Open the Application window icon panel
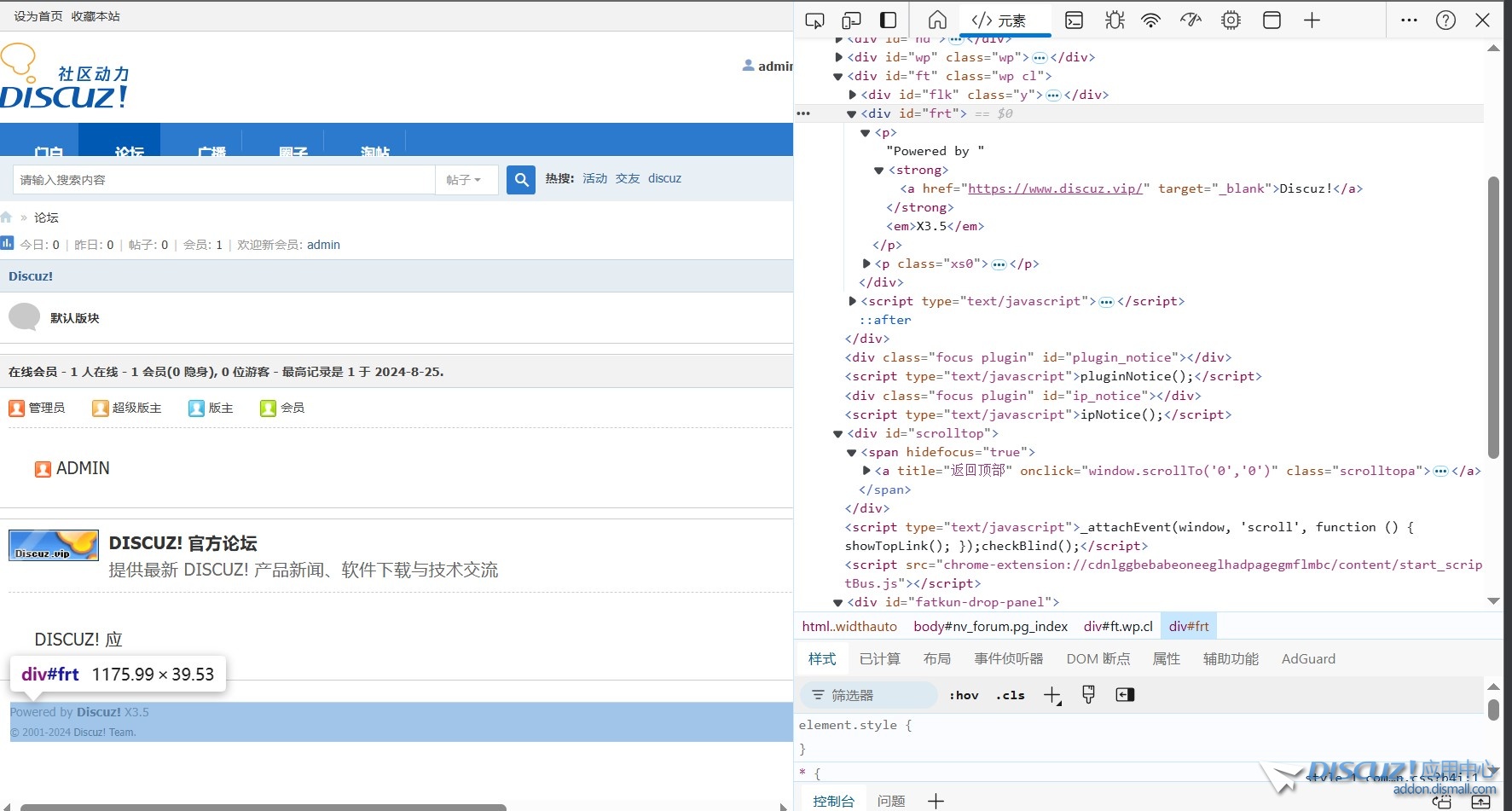The width and height of the screenshot is (1512, 811). pos(1272,20)
